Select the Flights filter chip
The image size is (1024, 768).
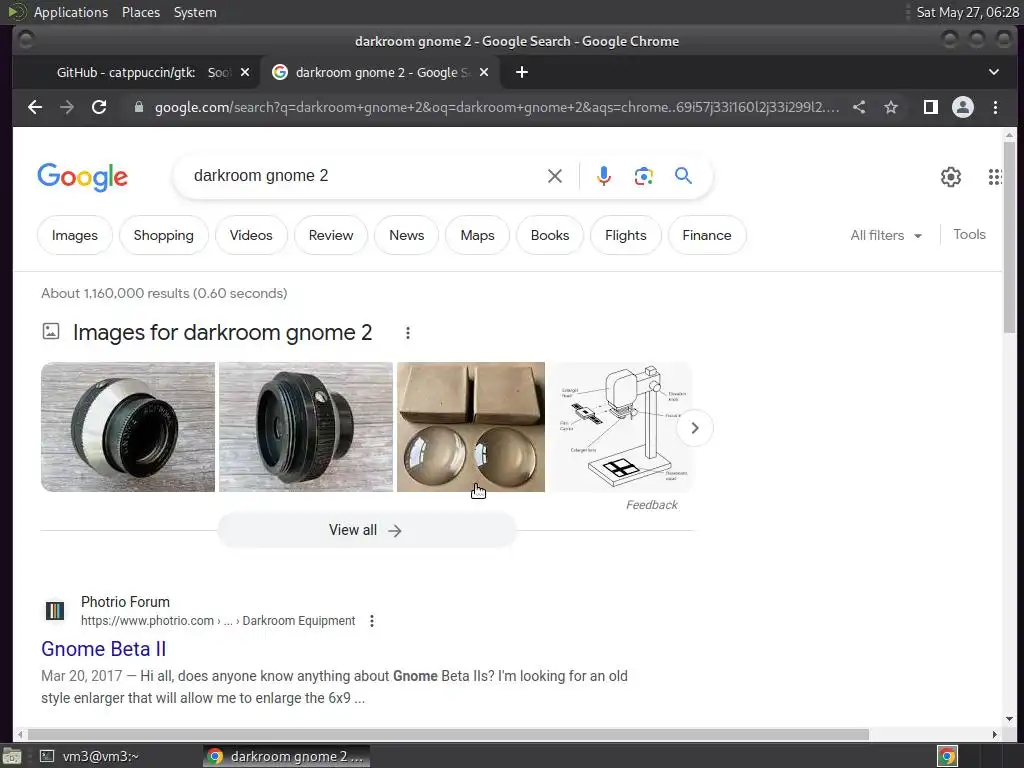[626, 235]
